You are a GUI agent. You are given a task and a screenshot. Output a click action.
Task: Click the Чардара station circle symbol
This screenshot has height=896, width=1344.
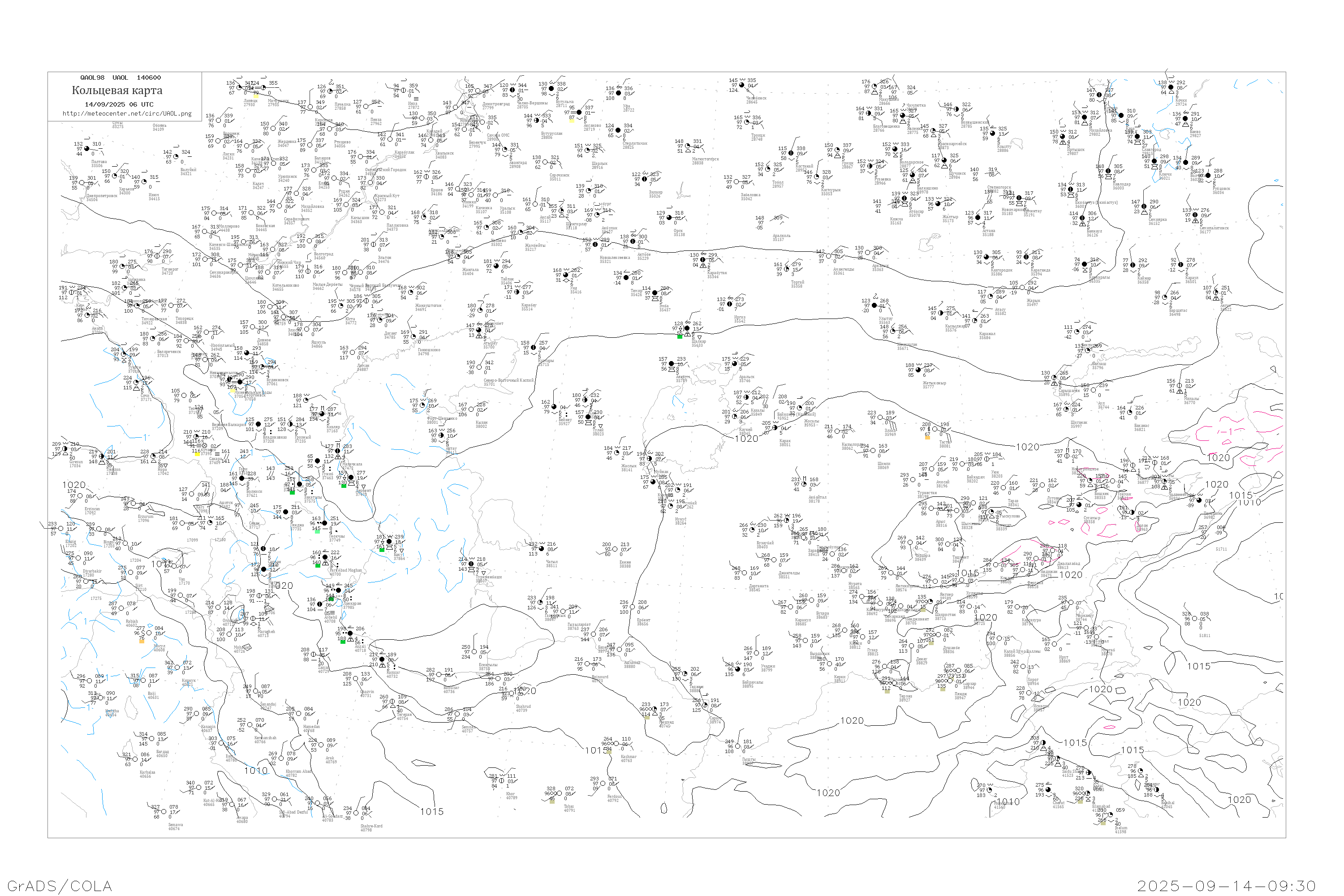911,542
